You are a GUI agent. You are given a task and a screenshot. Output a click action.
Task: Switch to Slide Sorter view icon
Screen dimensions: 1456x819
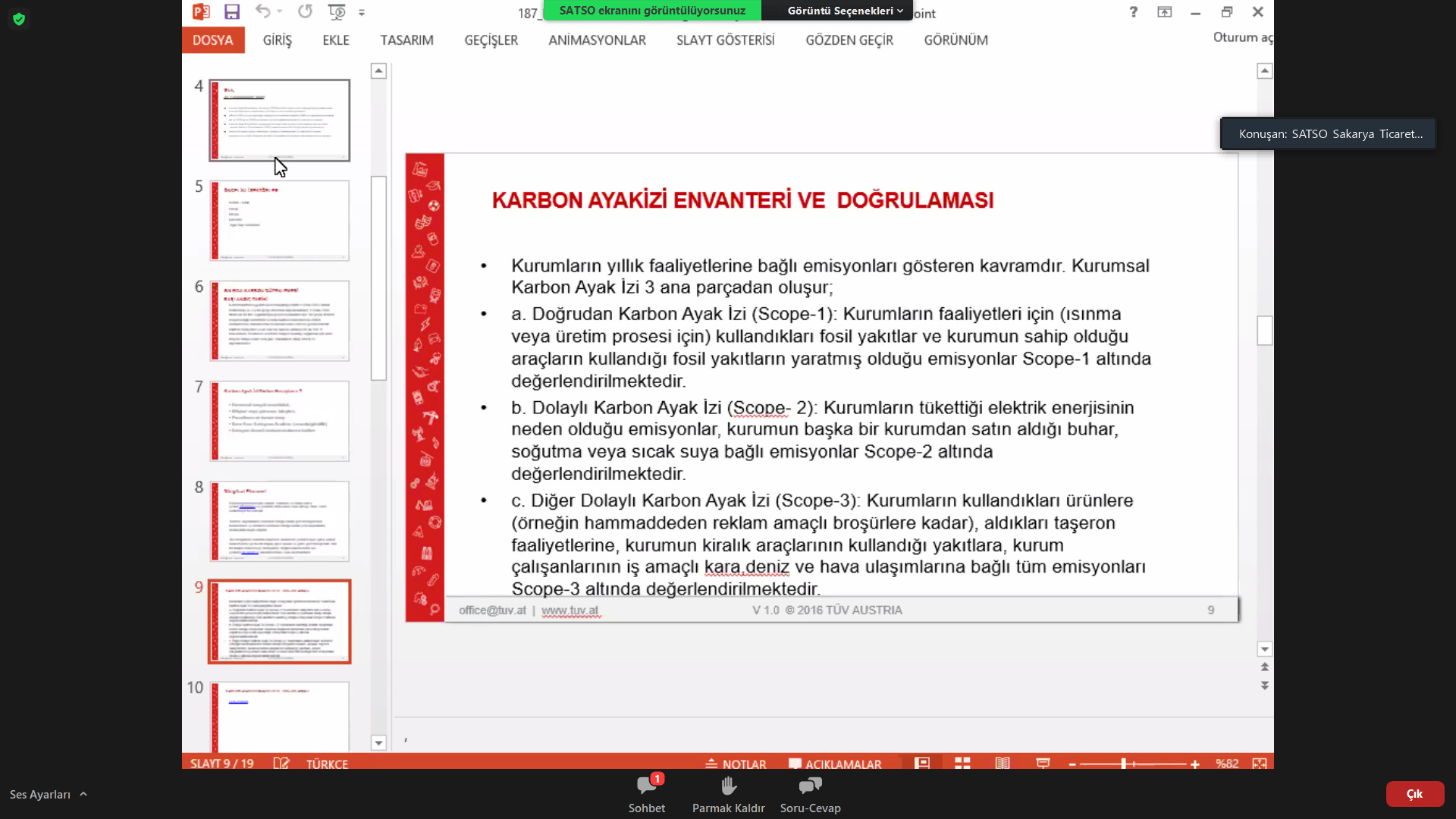[962, 763]
